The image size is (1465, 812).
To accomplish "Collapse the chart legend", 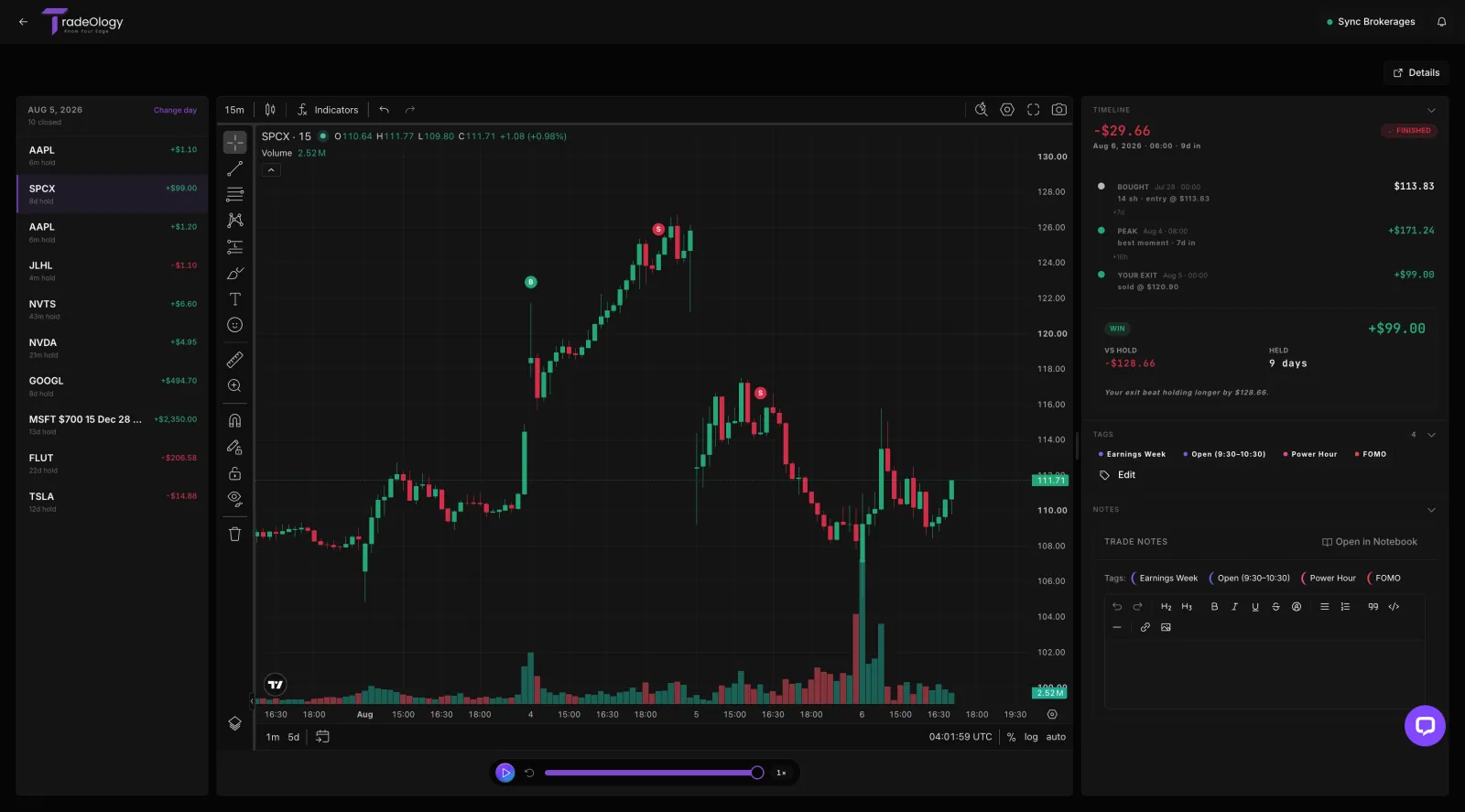I will 271,170.
